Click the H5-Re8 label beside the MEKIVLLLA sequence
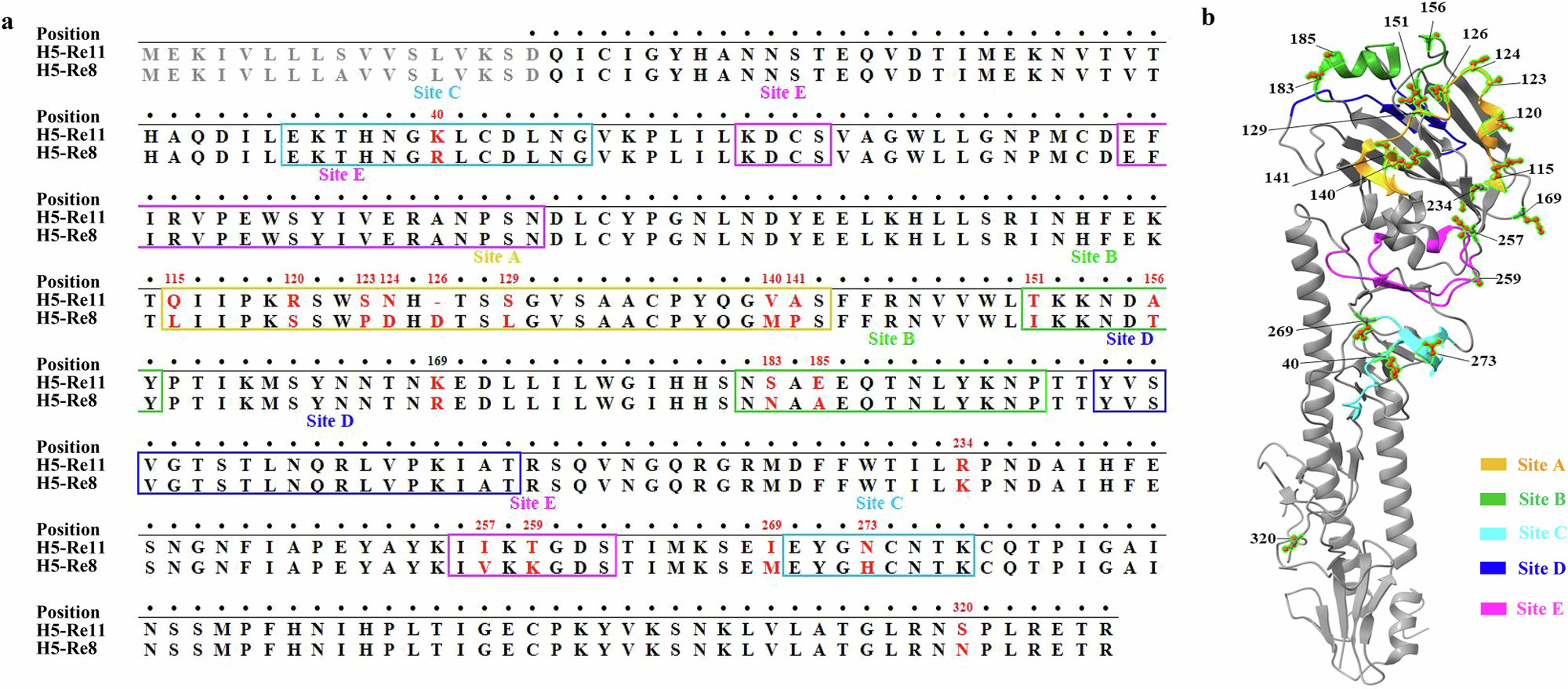1568x689 pixels. 67,71
